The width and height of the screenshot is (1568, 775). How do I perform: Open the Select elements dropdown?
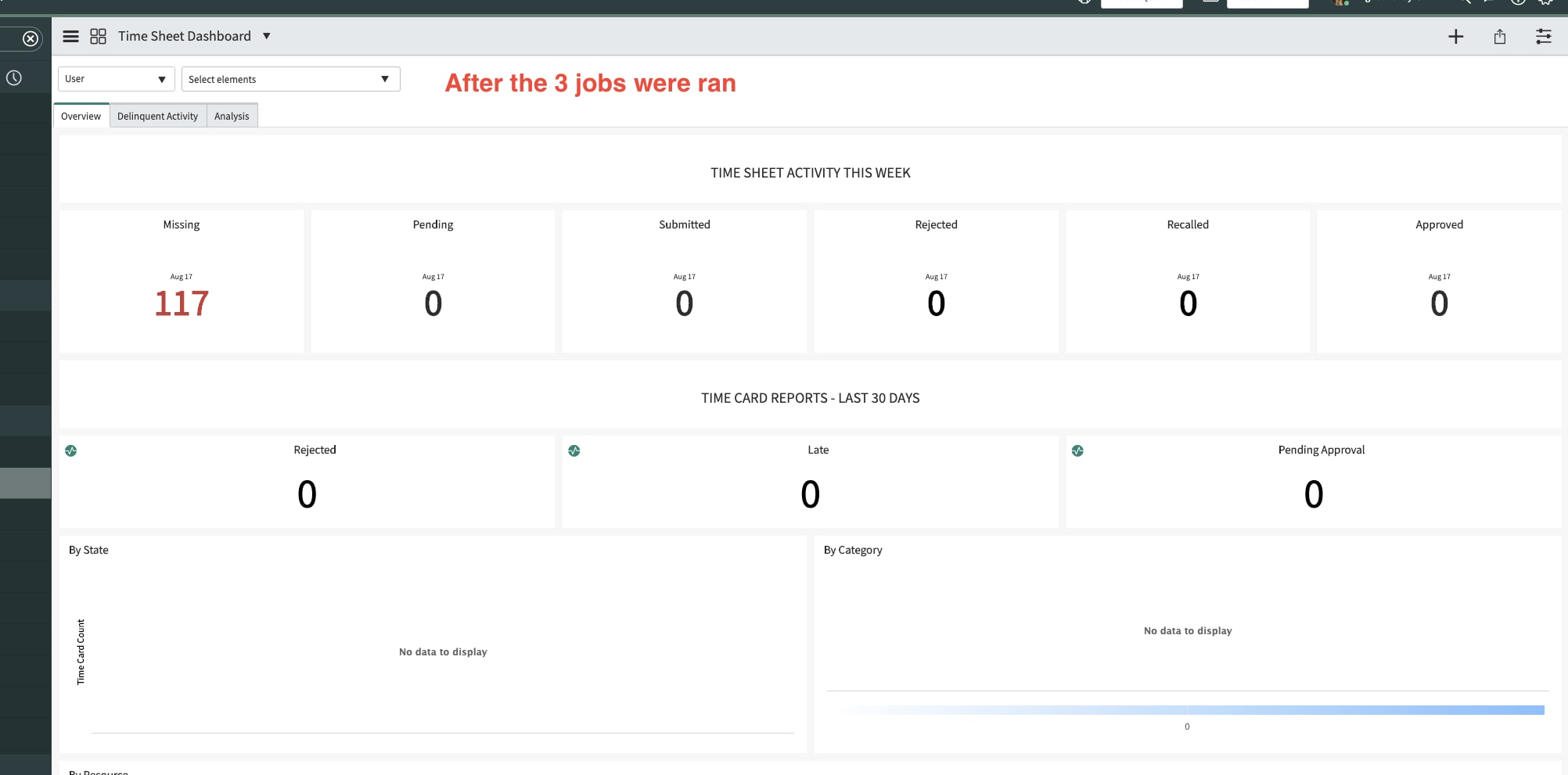[290, 78]
